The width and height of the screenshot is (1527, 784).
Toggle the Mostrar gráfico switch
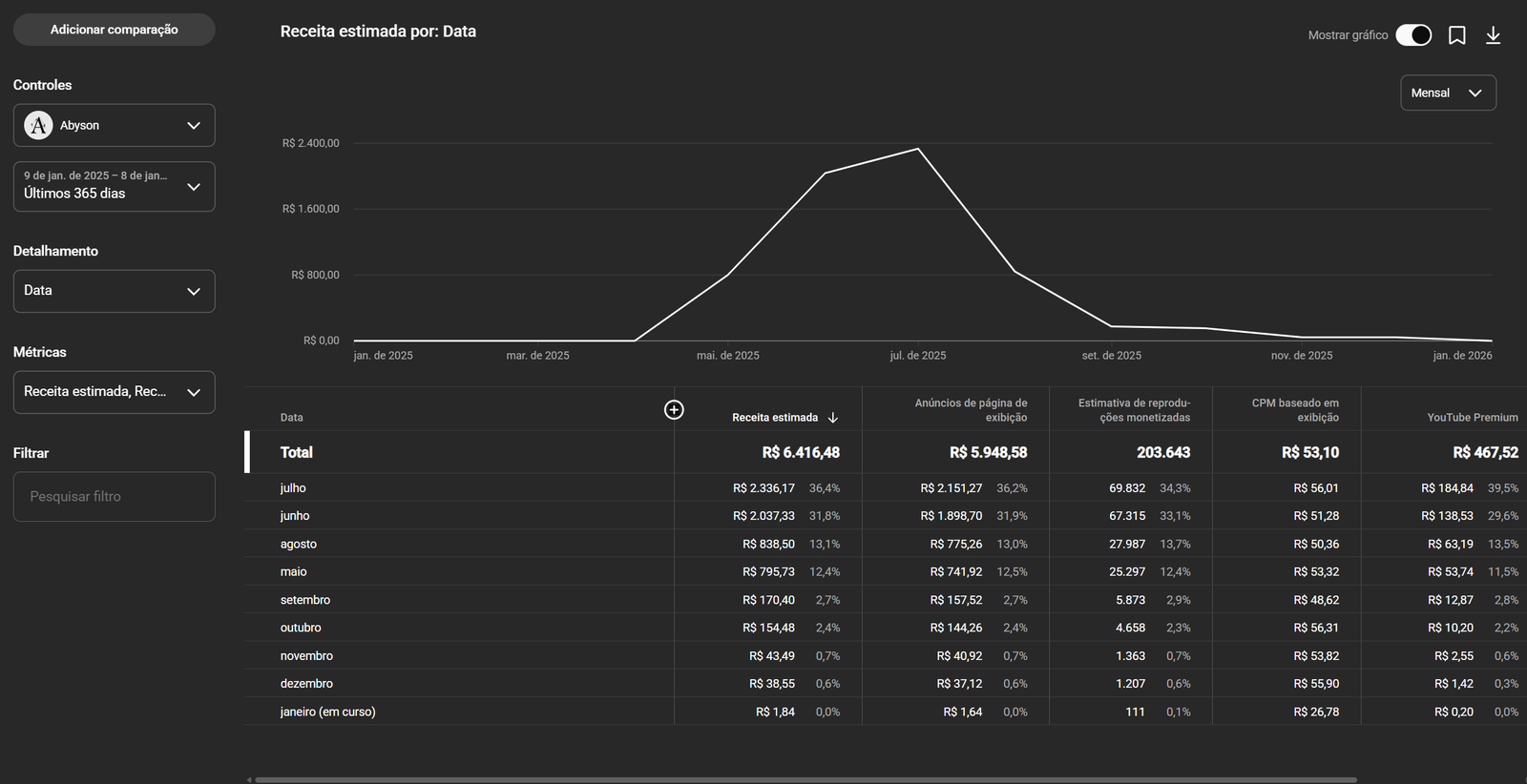(1412, 35)
